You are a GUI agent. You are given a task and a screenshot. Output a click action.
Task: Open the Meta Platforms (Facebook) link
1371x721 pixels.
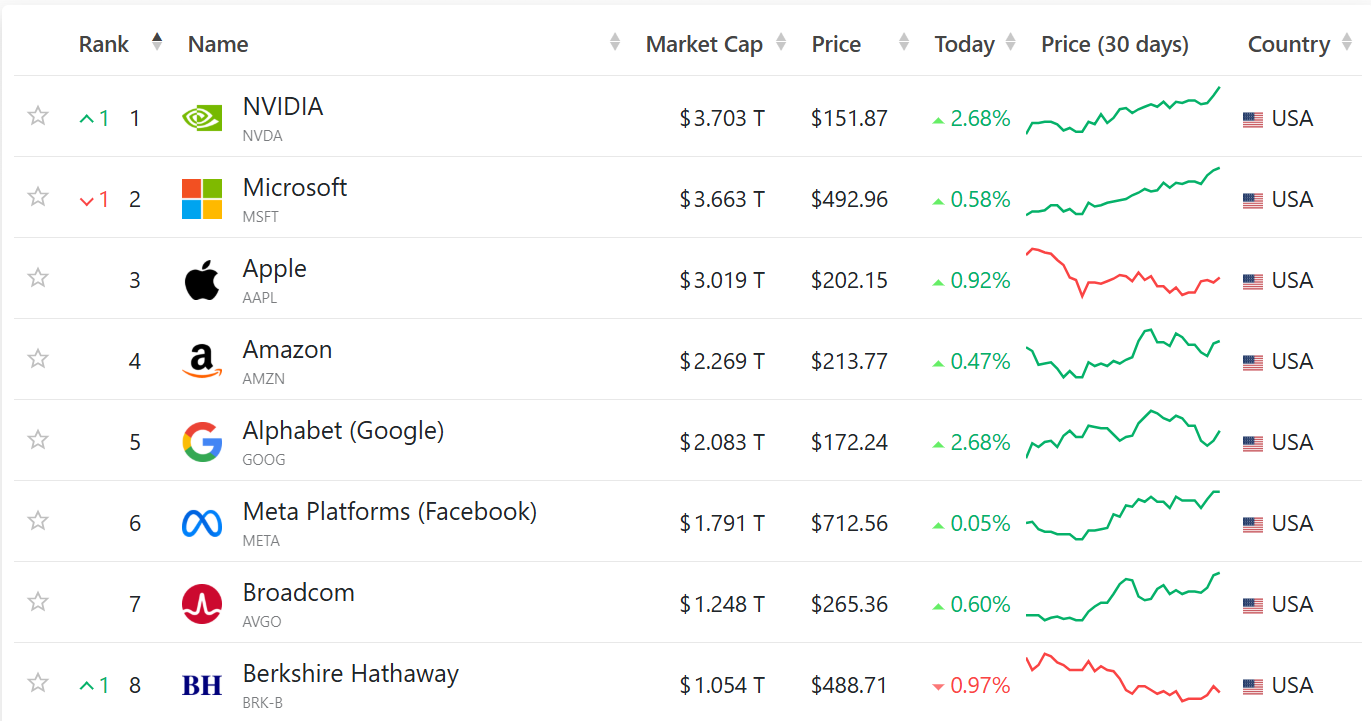389,512
